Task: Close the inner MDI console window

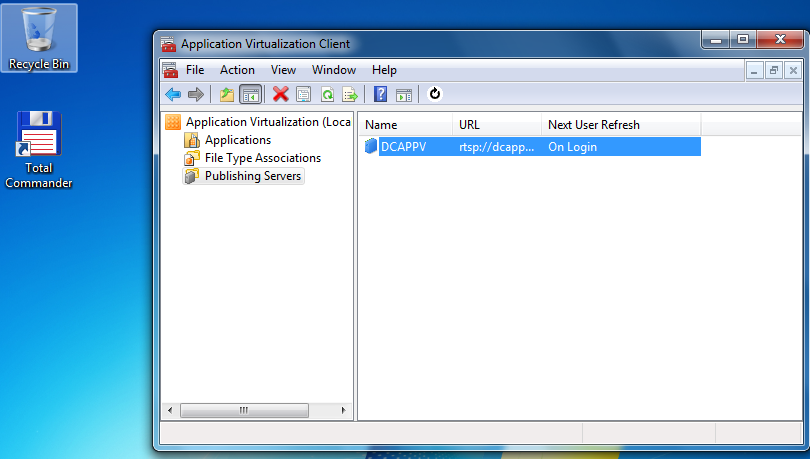Action: pyautogui.click(x=793, y=71)
